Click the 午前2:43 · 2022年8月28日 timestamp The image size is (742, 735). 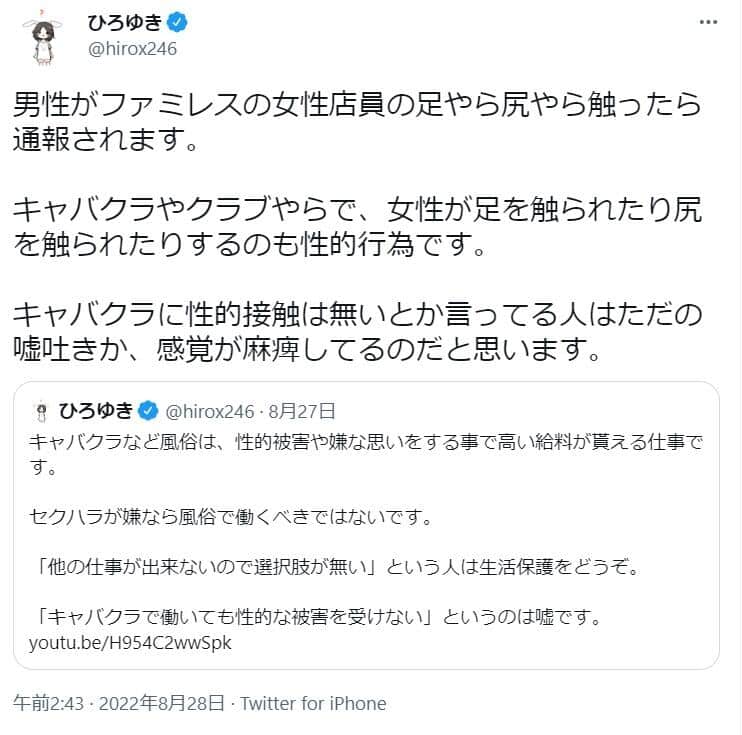(118, 703)
